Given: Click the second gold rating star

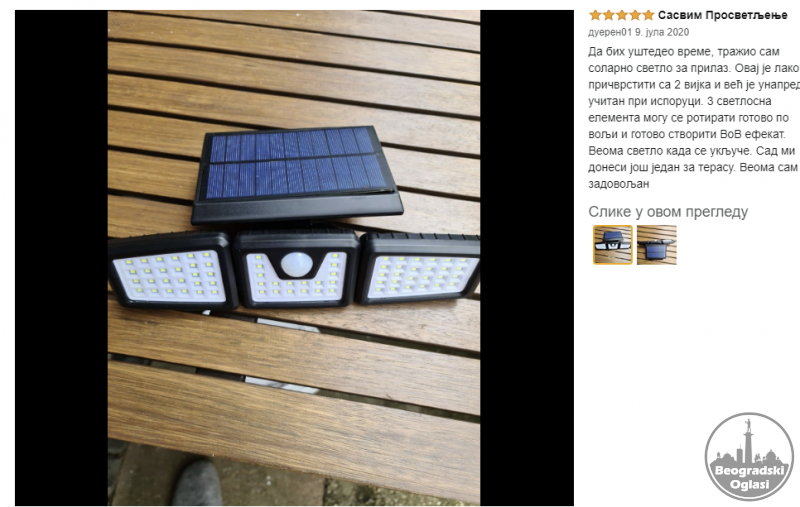Looking at the screenshot, I should tap(609, 15).
